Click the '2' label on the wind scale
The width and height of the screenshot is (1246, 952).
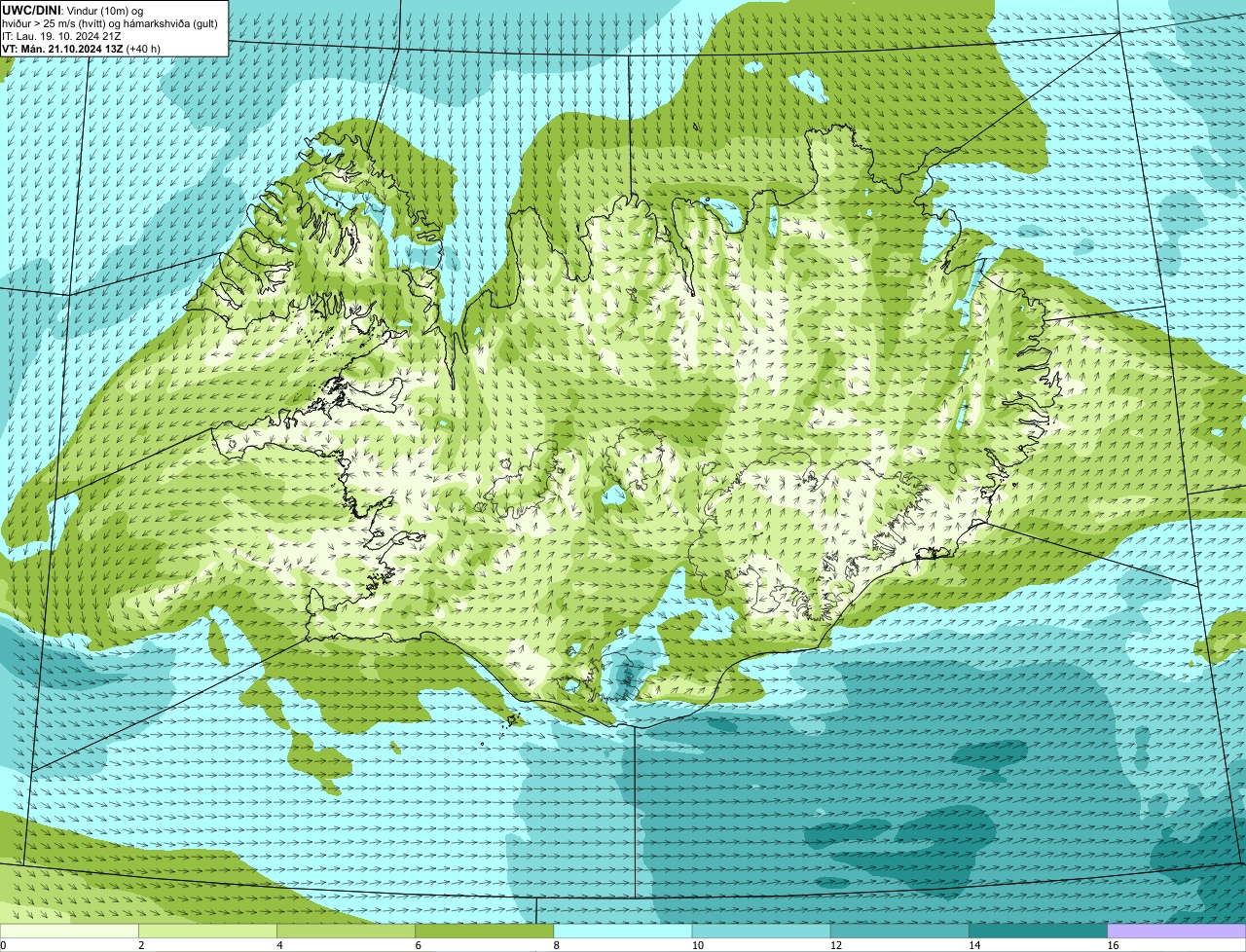141,945
